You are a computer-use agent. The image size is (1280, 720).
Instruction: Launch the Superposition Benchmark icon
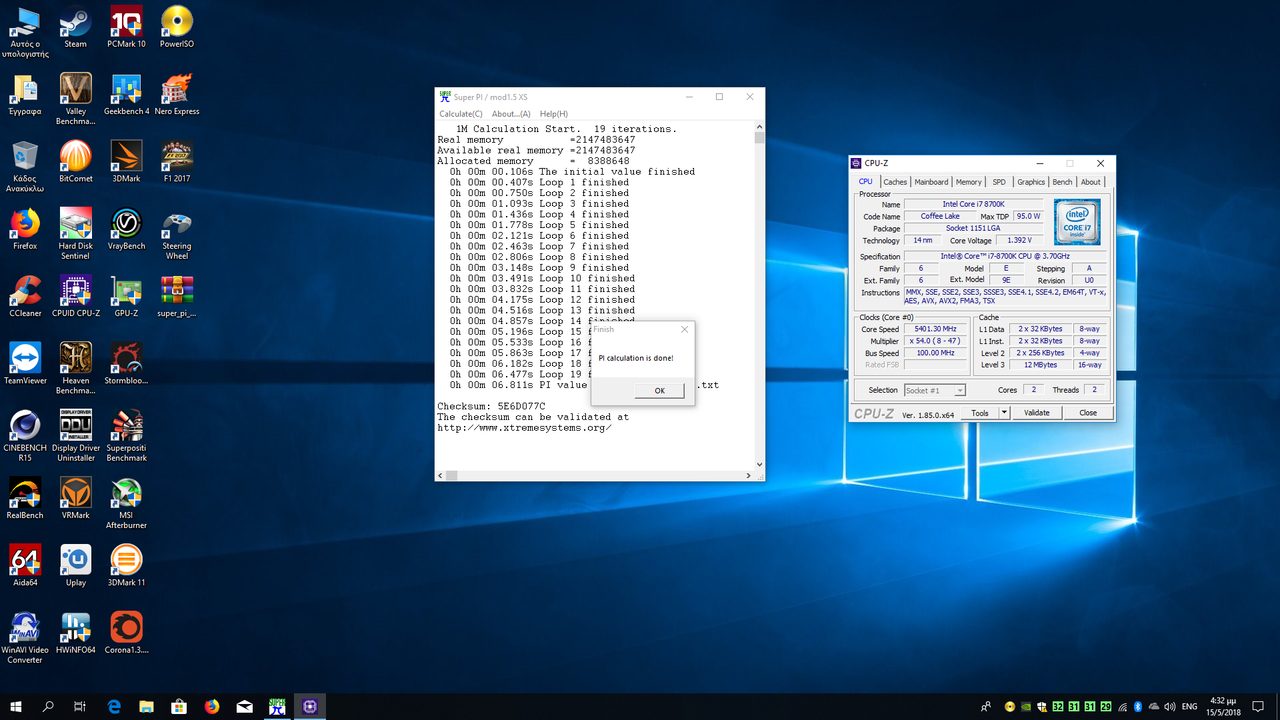tap(126, 435)
